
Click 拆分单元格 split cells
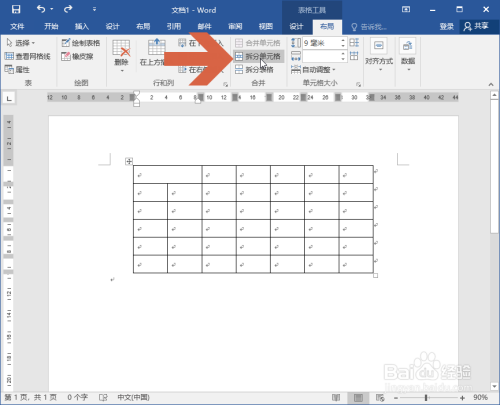258,56
